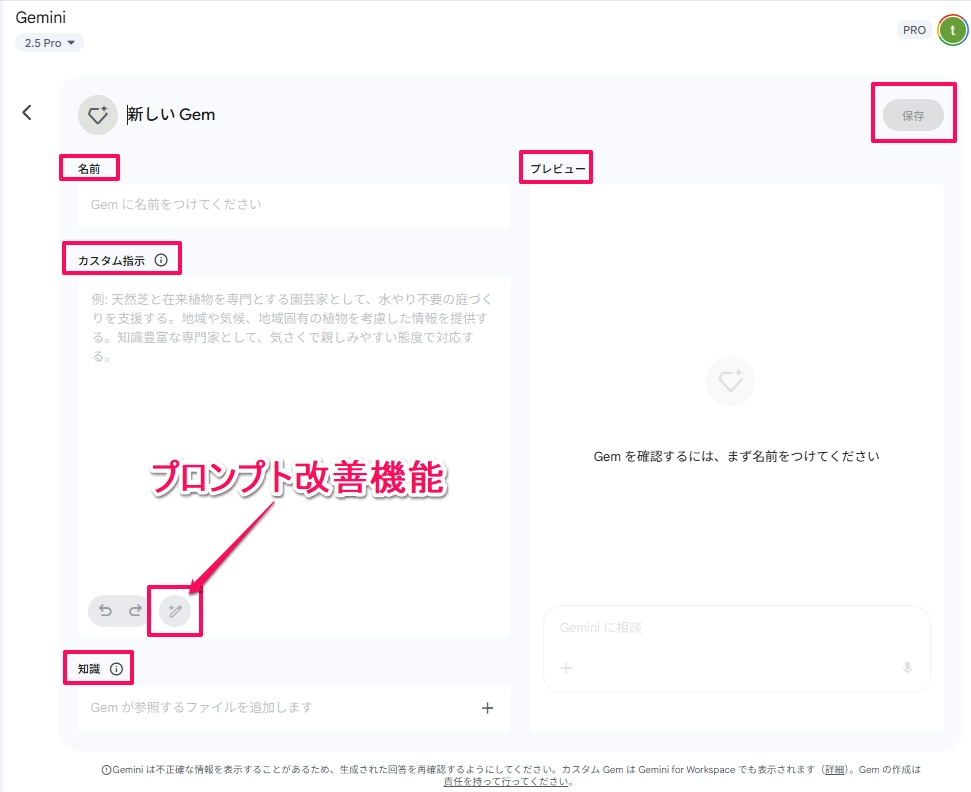Click the knowledge file field placeholder text
The image size is (971, 792).
click(x=201, y=707)
